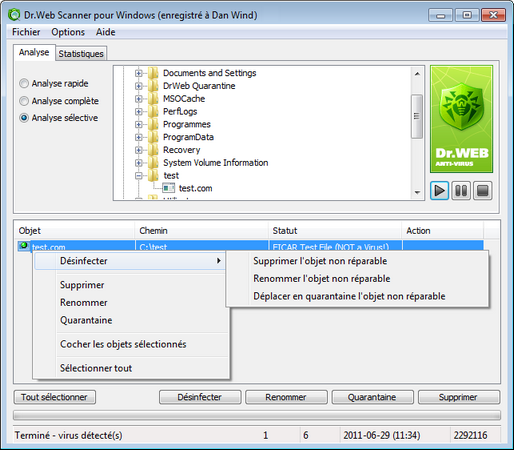Click the EICAR Test File status cell
Viewport: 514px width, 450px height.
[335, 246]
